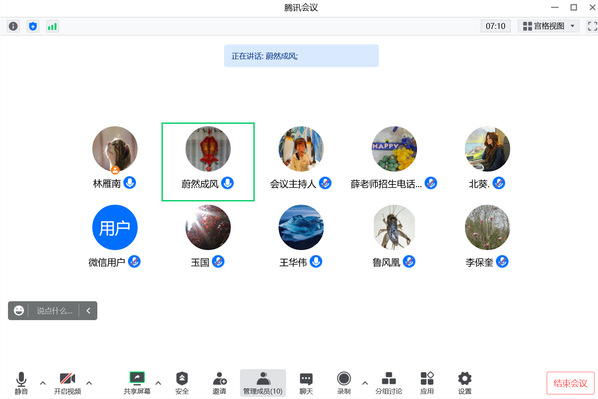
Task: Select 薛老师招生电话 participant avatar
Action: 394,149
